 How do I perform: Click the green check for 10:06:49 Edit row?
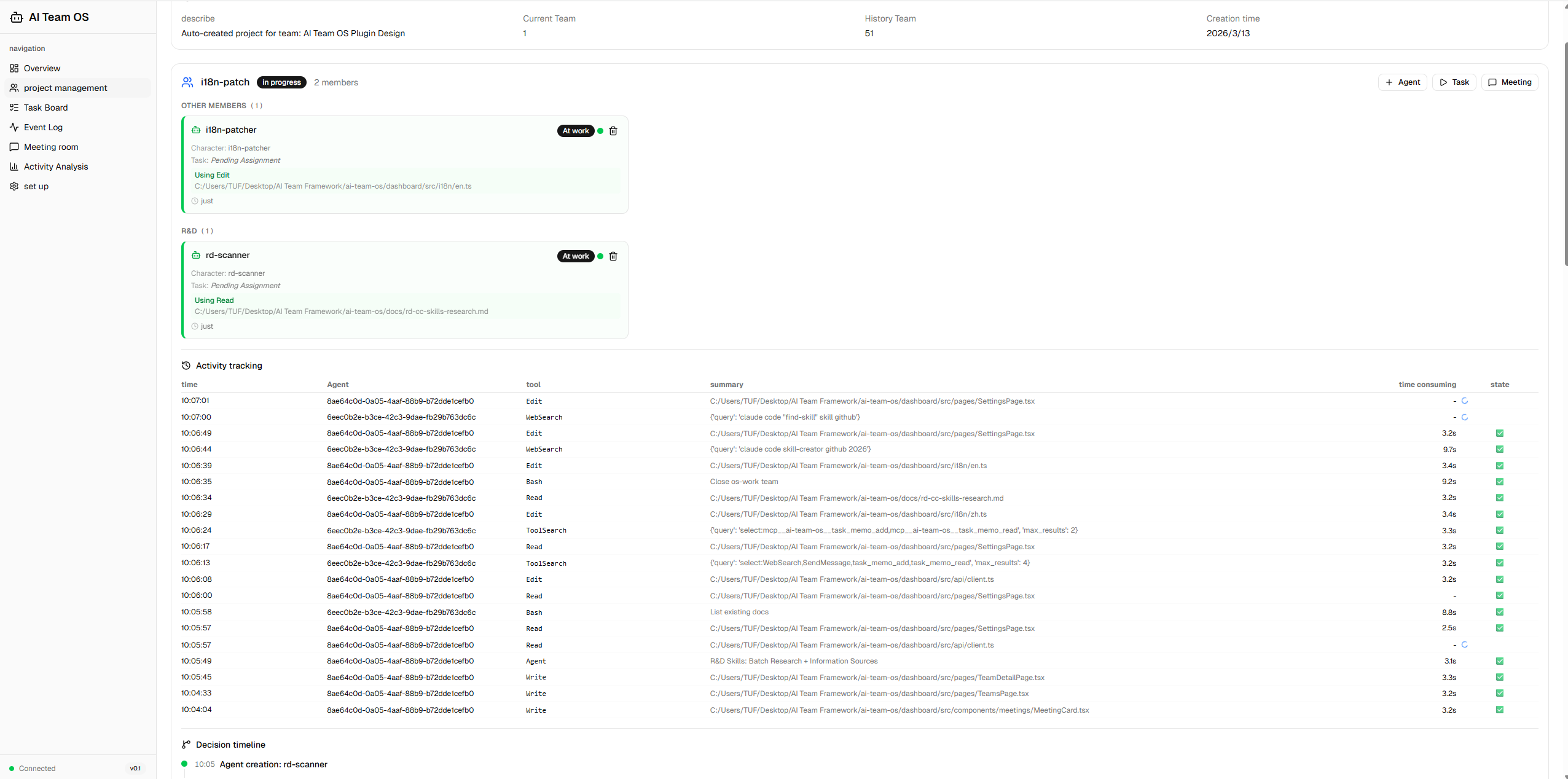pos(1499,433)
